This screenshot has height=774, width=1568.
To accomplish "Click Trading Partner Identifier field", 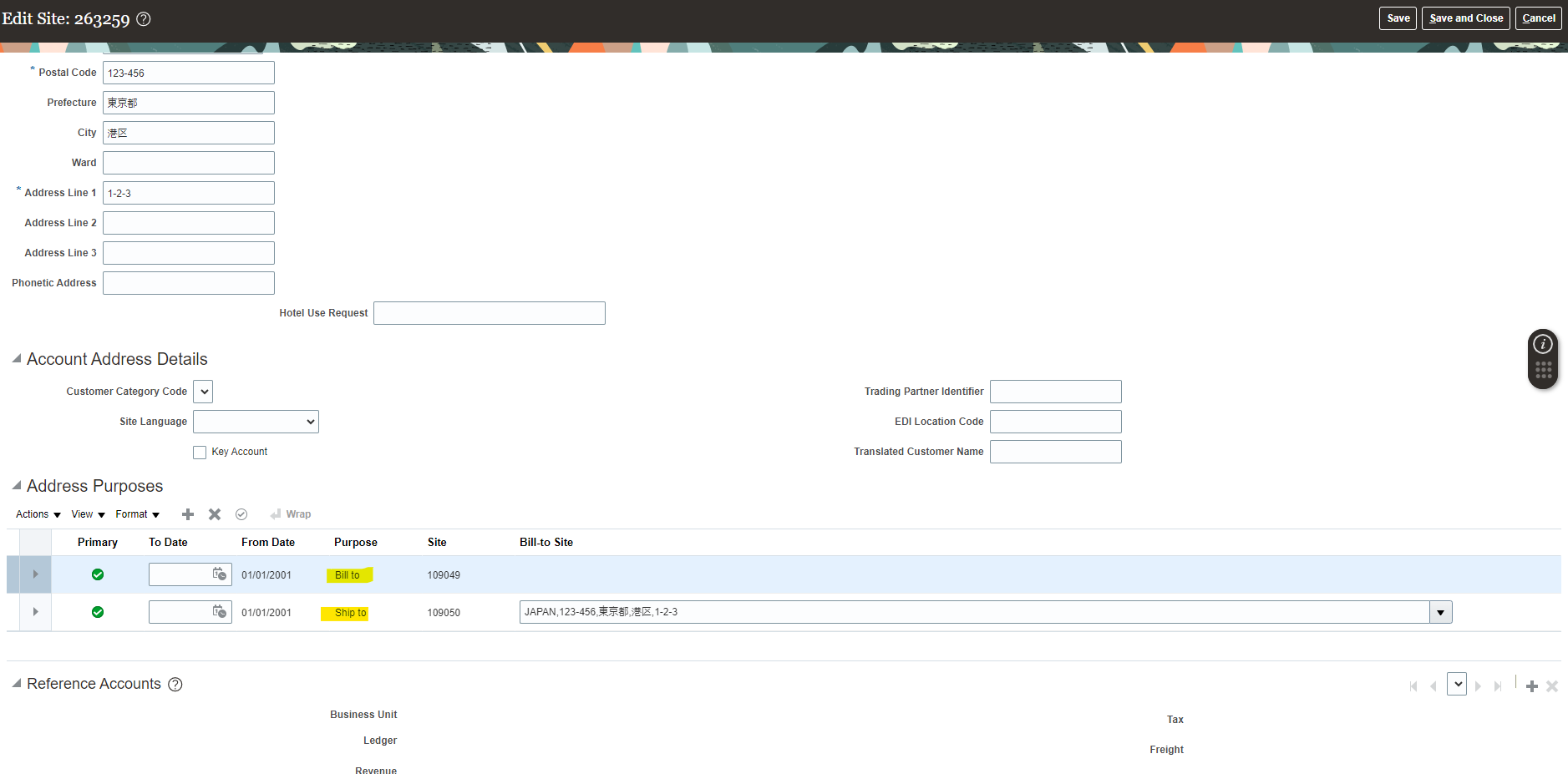I will [x=1056, y=392].
